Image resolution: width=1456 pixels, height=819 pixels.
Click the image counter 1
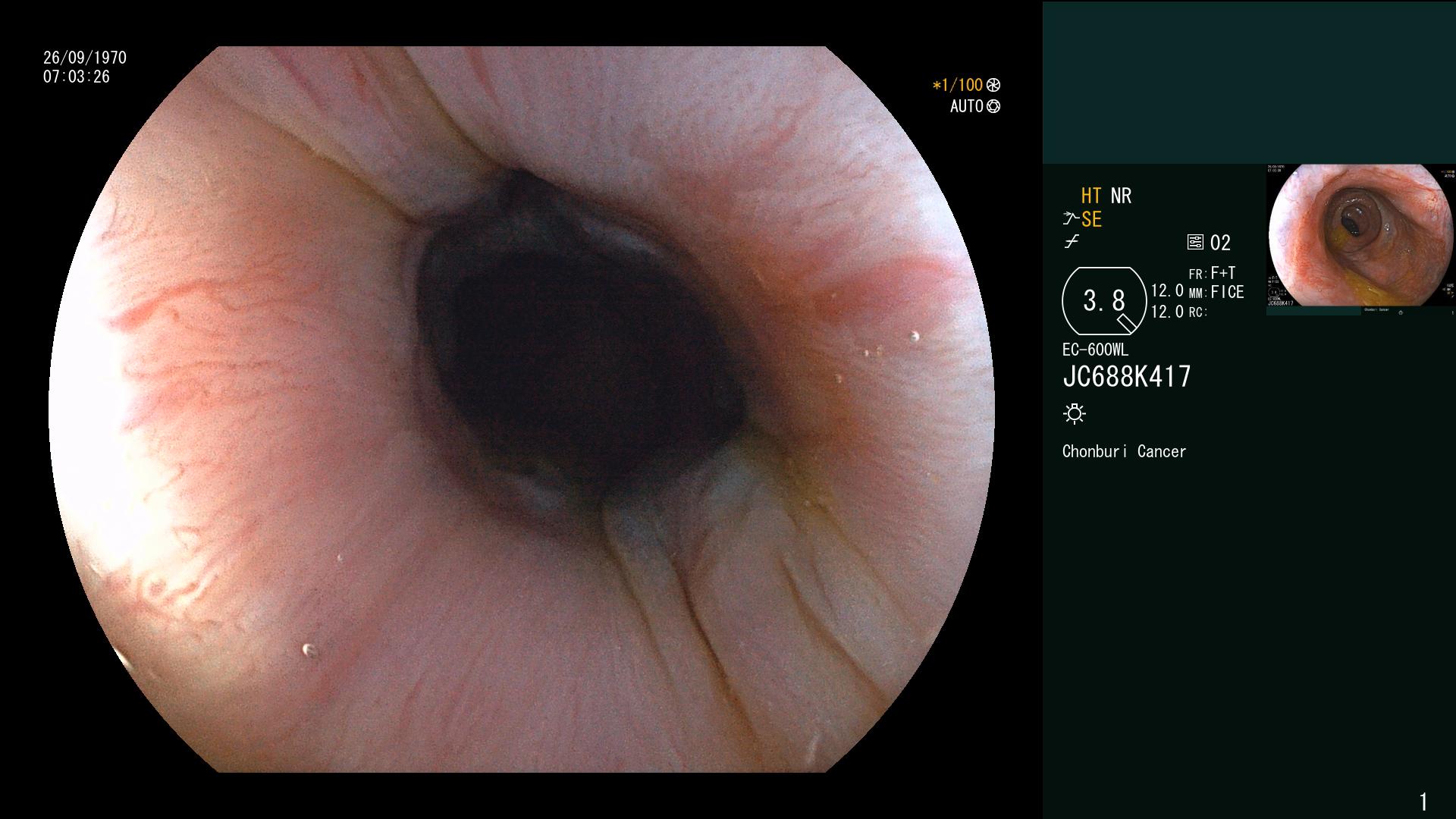tap(1423, 802)
